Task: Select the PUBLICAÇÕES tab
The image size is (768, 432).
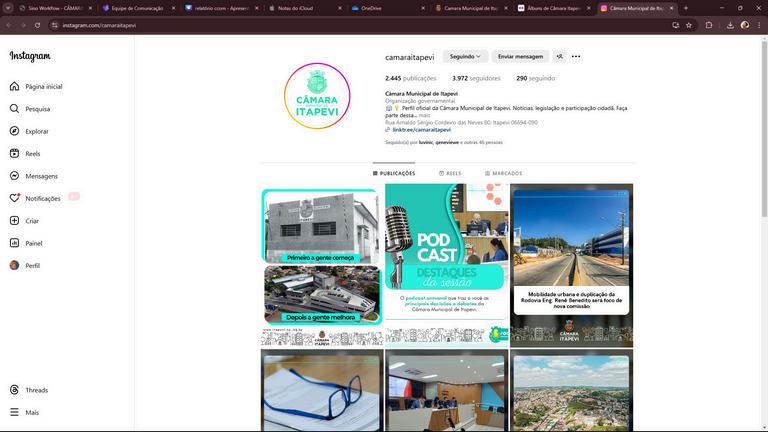Action: pyautogui.click(x=394, y=173)
